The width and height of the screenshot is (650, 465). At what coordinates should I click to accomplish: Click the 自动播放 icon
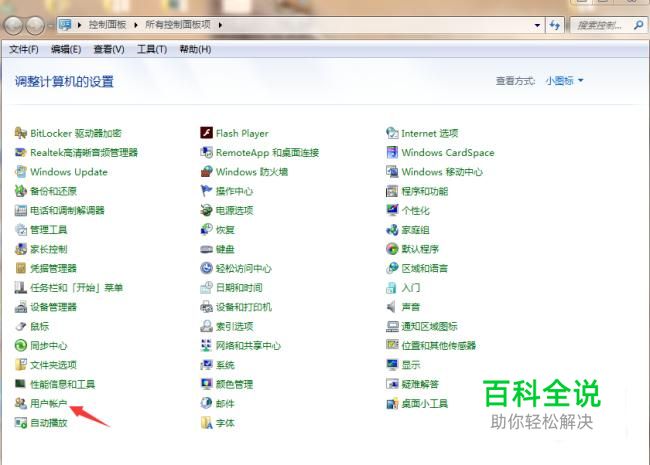[20, 423]
